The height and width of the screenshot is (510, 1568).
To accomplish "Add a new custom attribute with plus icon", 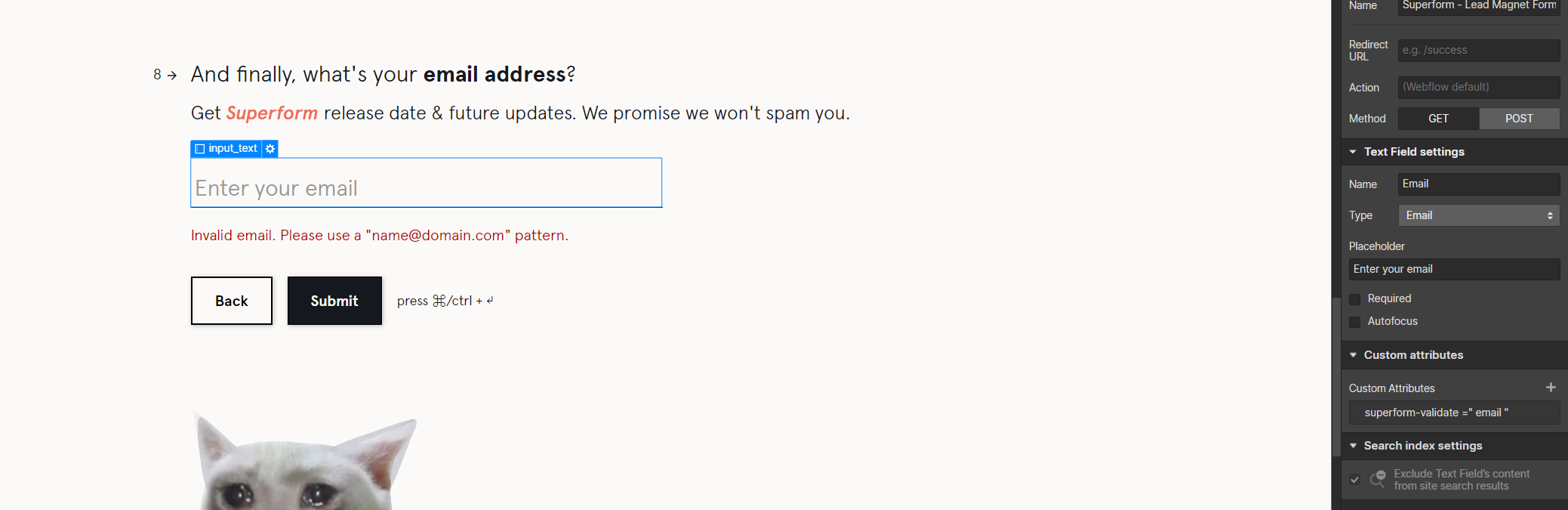I will 1551,388.
